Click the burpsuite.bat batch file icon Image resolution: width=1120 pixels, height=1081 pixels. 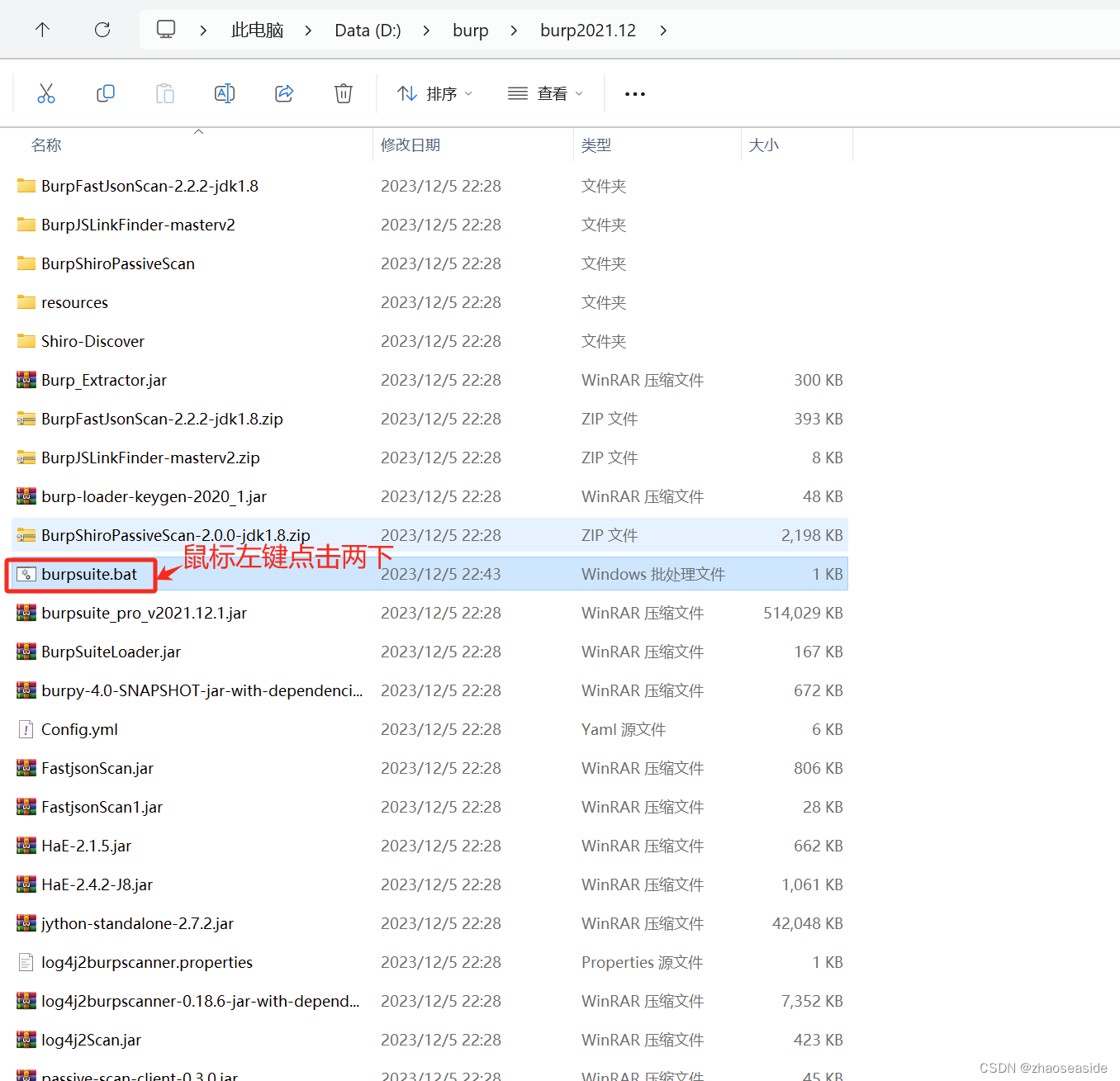[26, 574]
